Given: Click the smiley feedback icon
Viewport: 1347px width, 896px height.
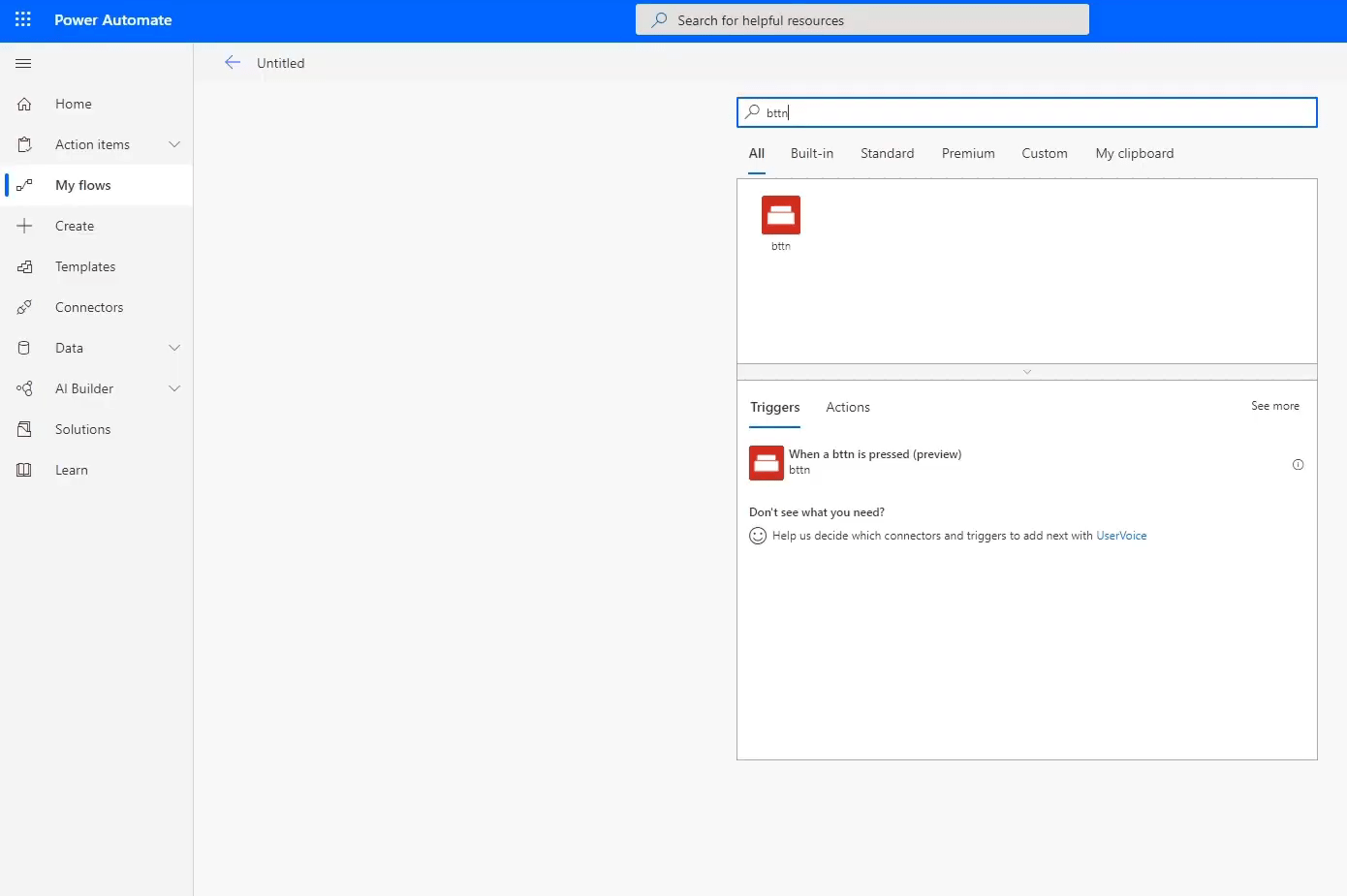Looking at the screenshot, I should [758, 536].
